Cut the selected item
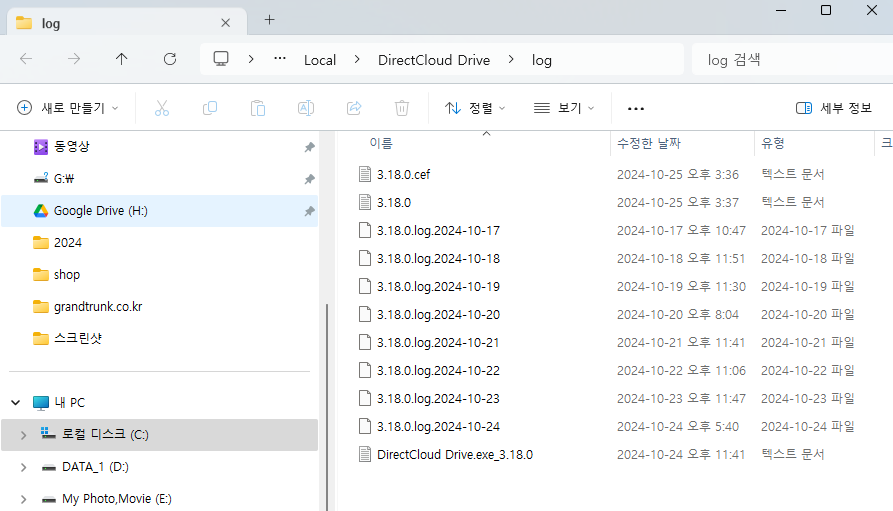This screenshot has width=893, height=511. [162, 108]
